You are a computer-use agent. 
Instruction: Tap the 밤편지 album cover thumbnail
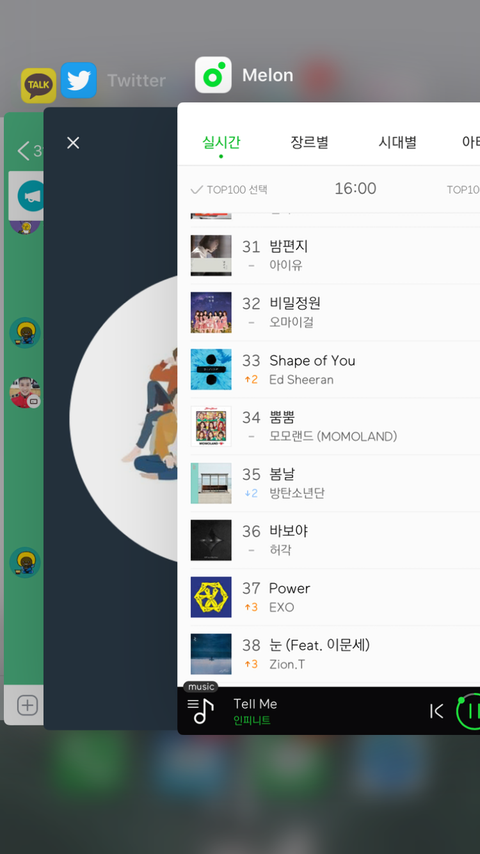pyautogui.click(x=211, y=255)
